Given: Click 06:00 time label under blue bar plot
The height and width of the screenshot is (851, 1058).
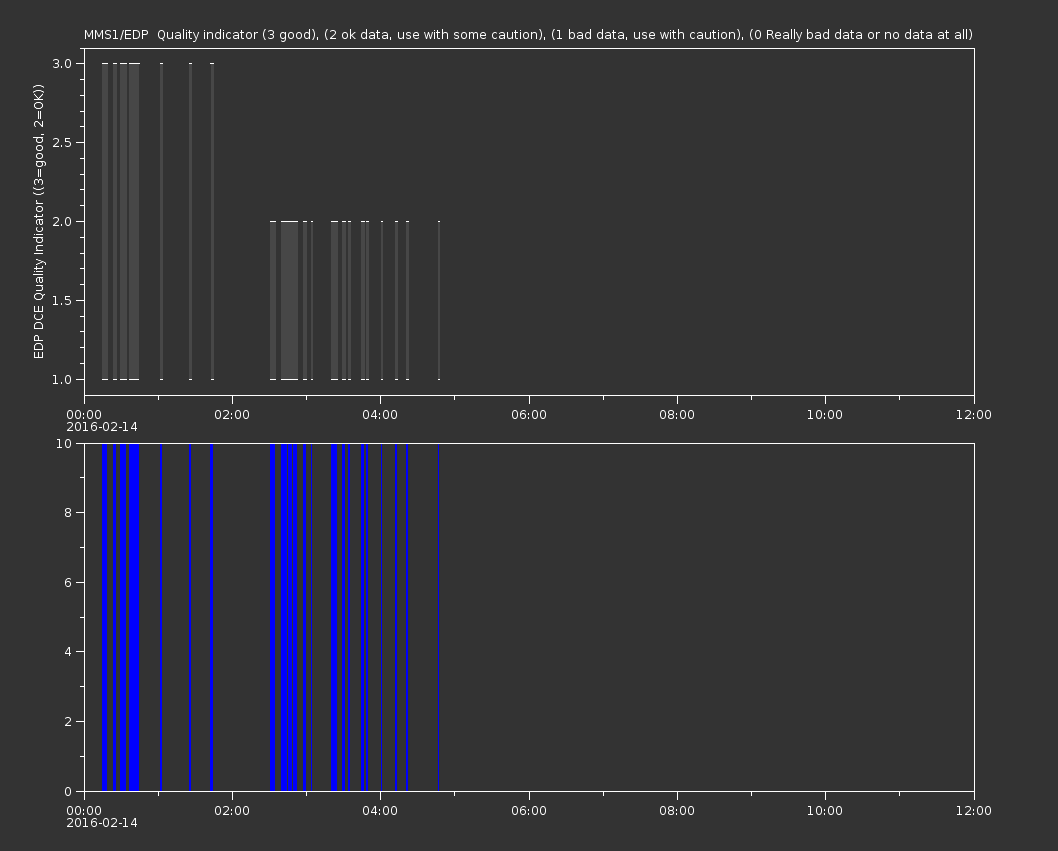Looking at the screenshot, I should click(x=529, y=811).
